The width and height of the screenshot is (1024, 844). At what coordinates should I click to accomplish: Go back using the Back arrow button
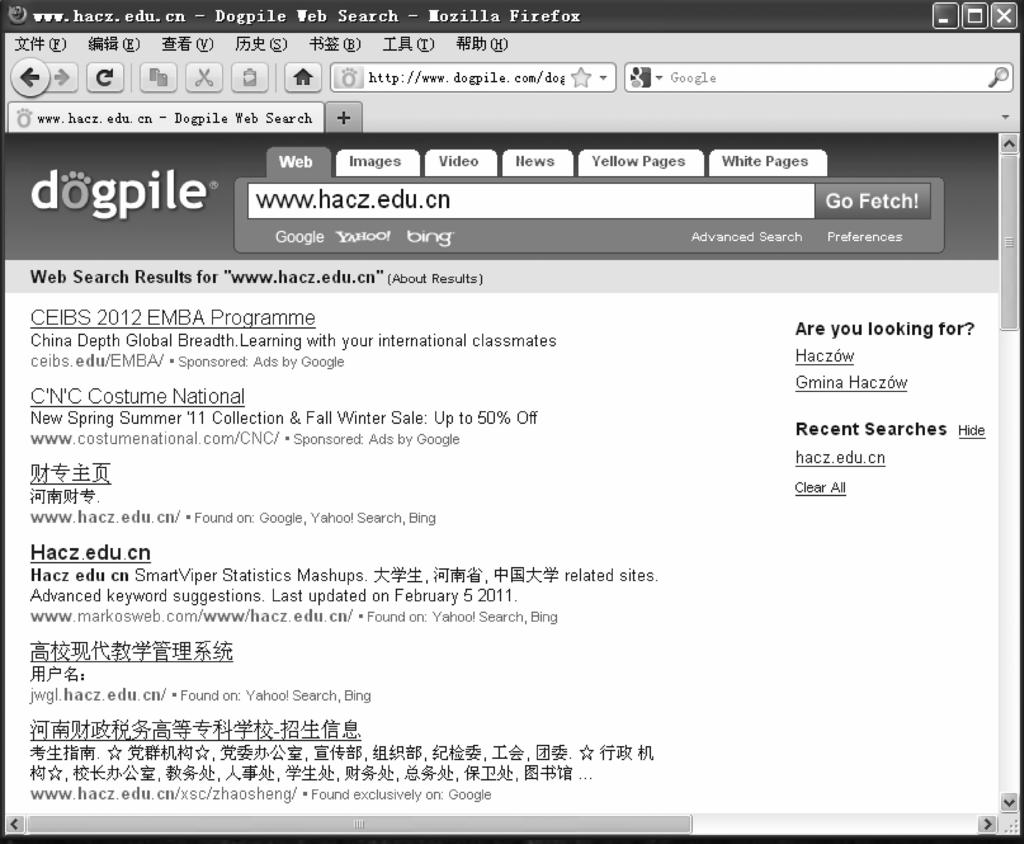pyautogui.click(x=30, y=78)
